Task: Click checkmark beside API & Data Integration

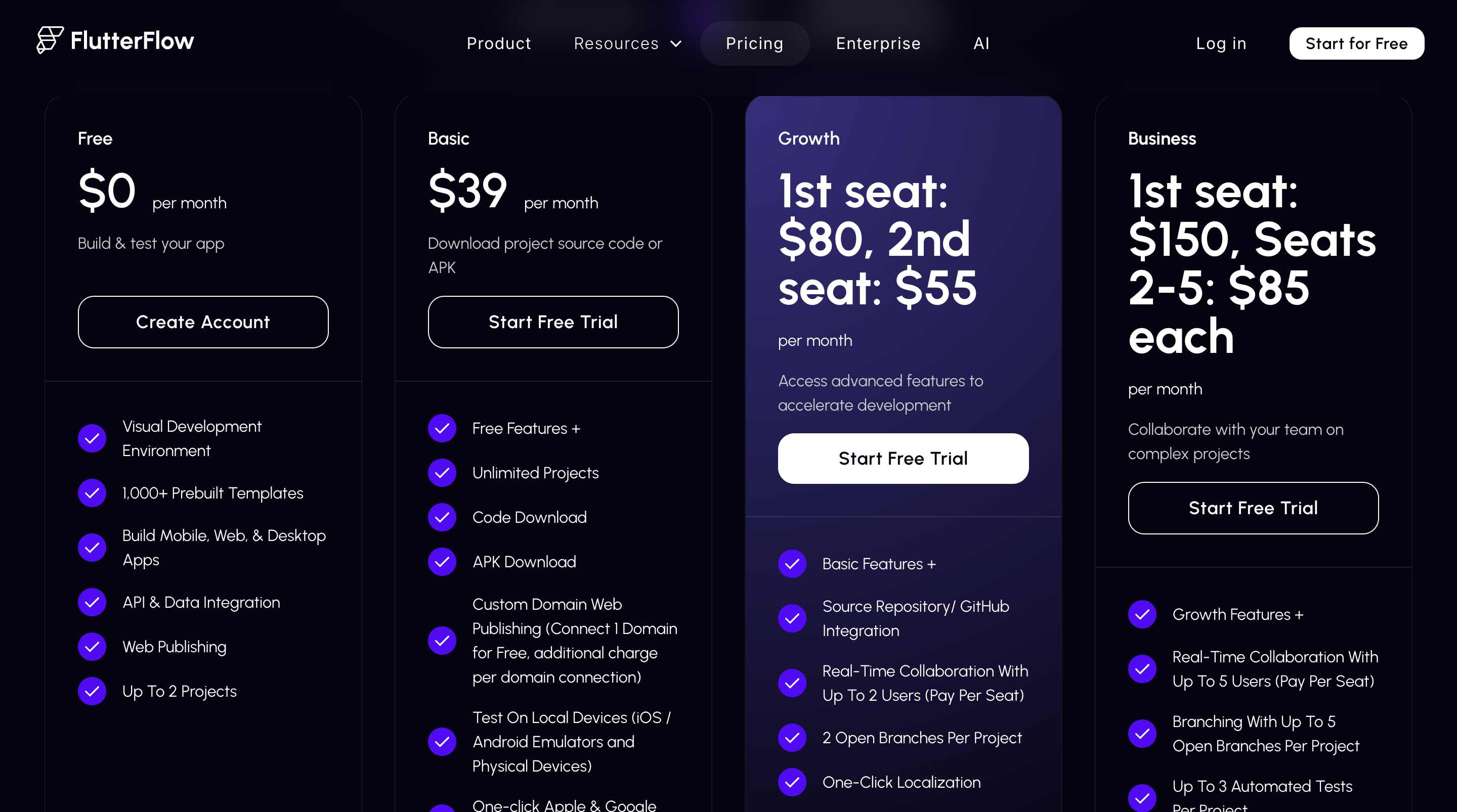Action: point(92,603)
